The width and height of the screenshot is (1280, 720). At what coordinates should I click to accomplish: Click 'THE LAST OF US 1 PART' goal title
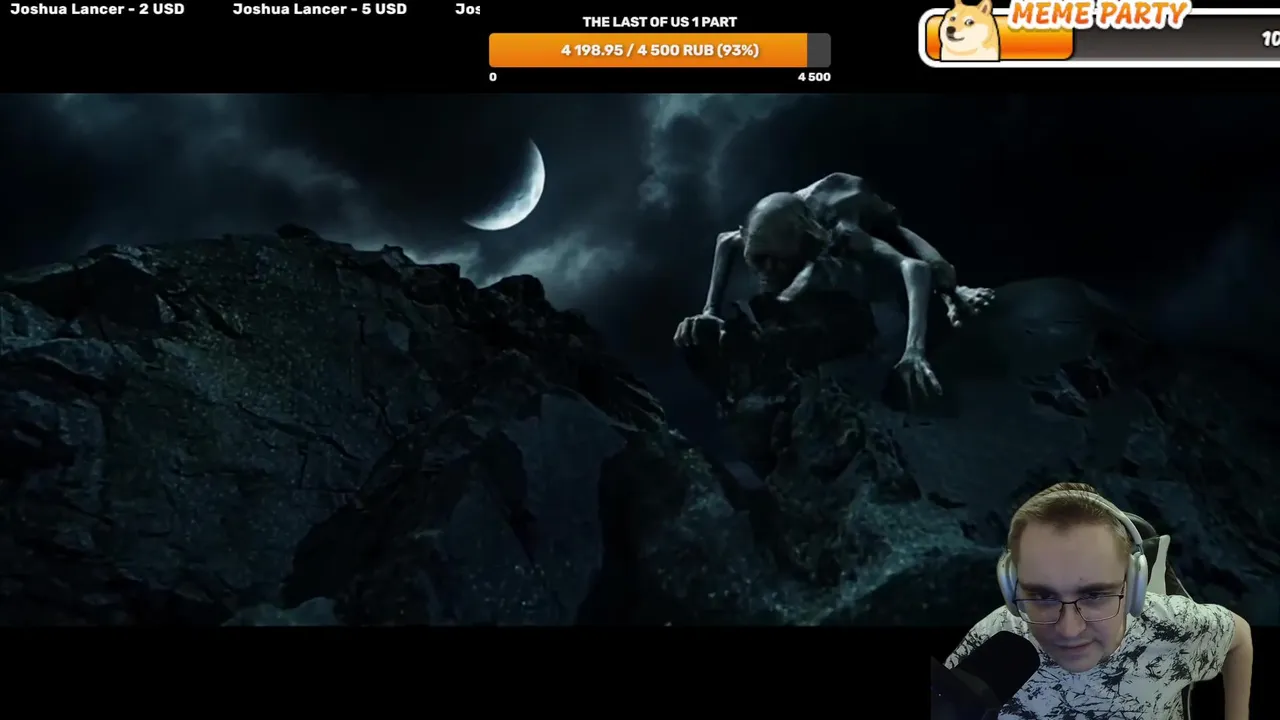[659, 22]
